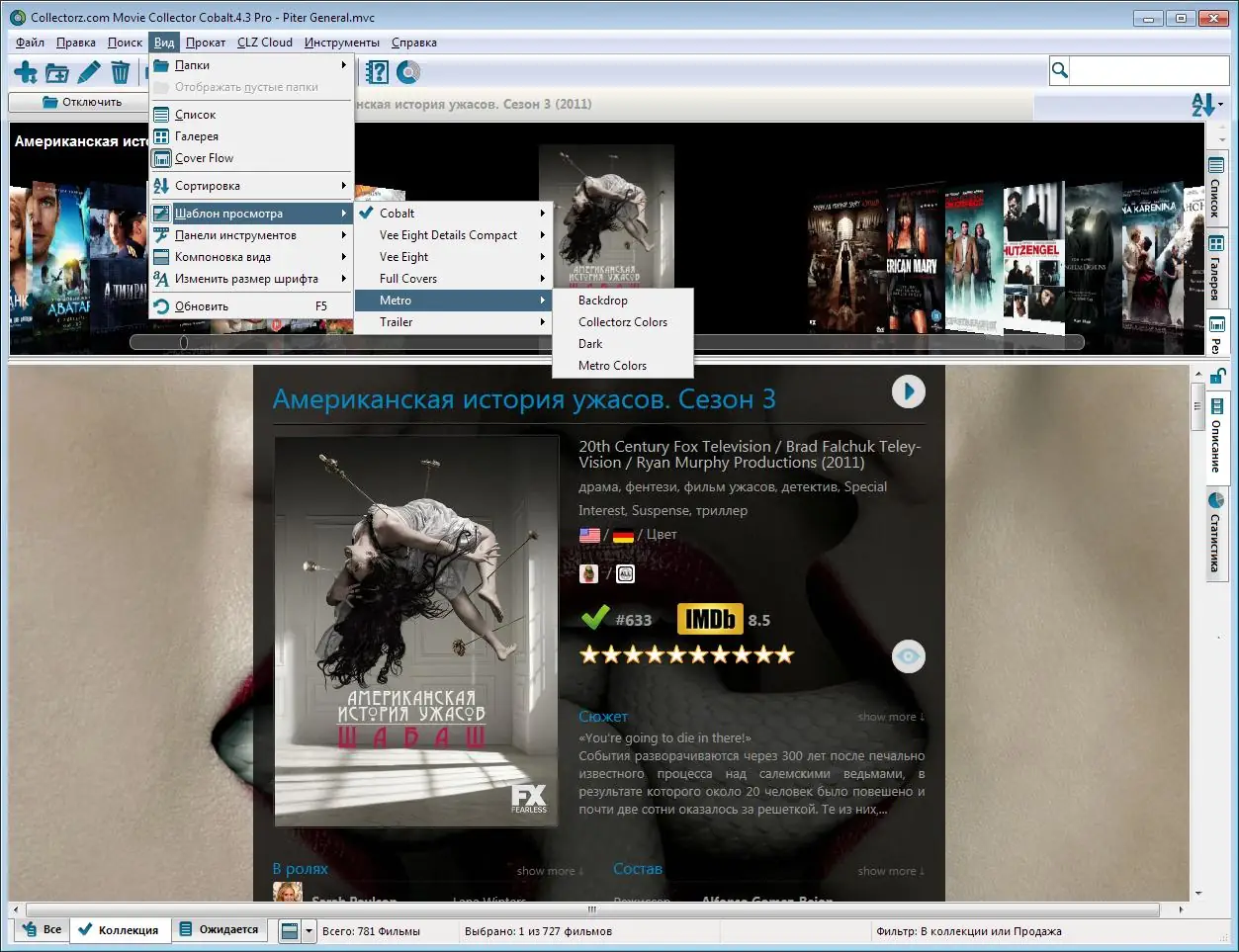This screenshot has height=952, width=1239.
Task: Open the Справка menu
Action: (x=414, y=43)
